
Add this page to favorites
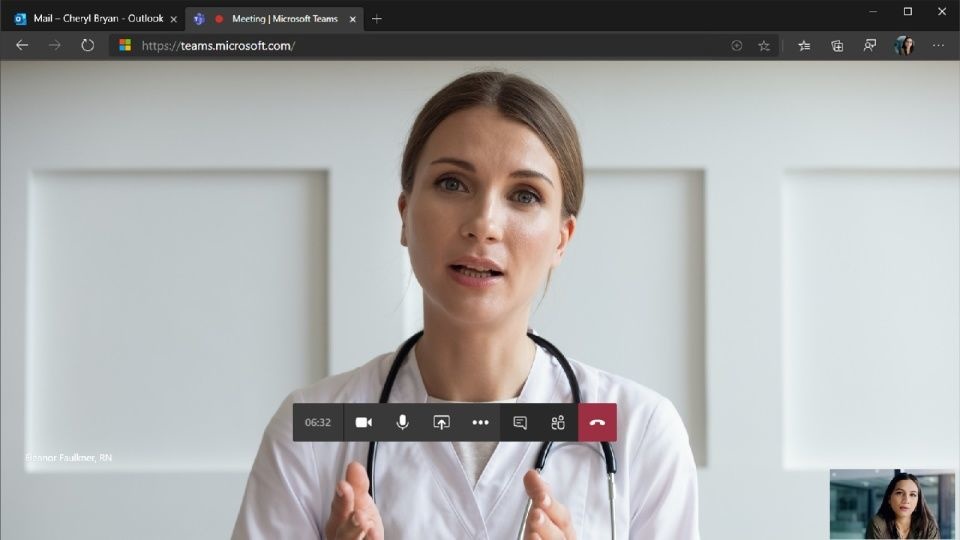click(764, 45)
